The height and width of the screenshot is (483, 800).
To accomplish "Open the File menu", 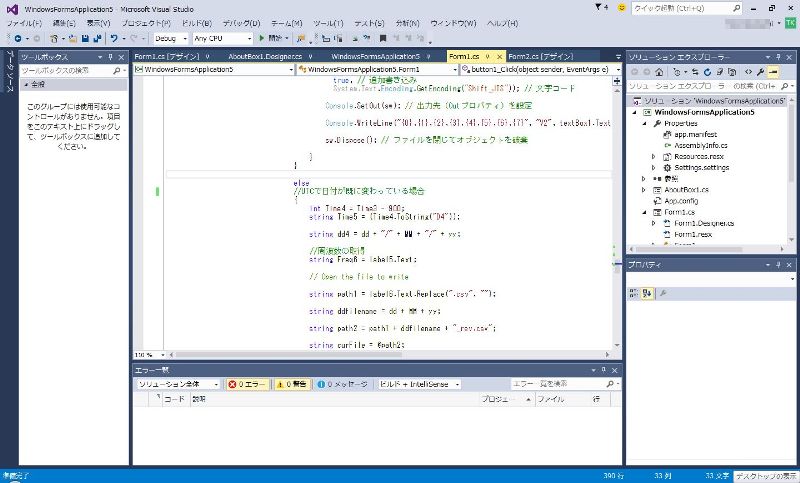I will 24,23.
